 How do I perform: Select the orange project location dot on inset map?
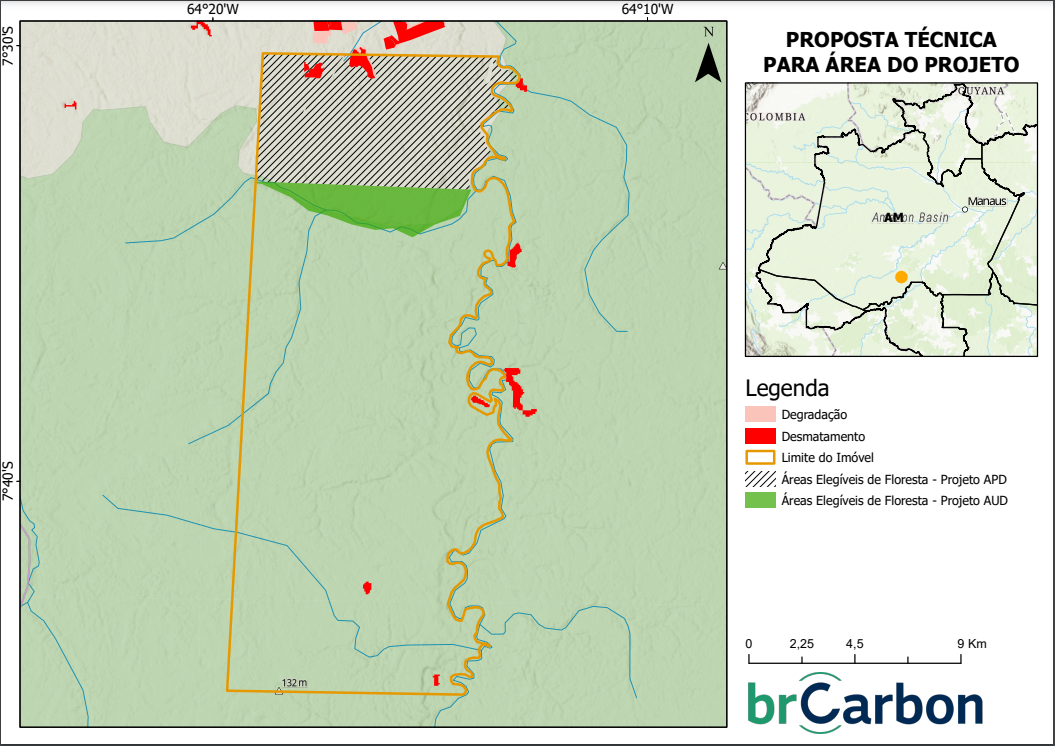901,277
